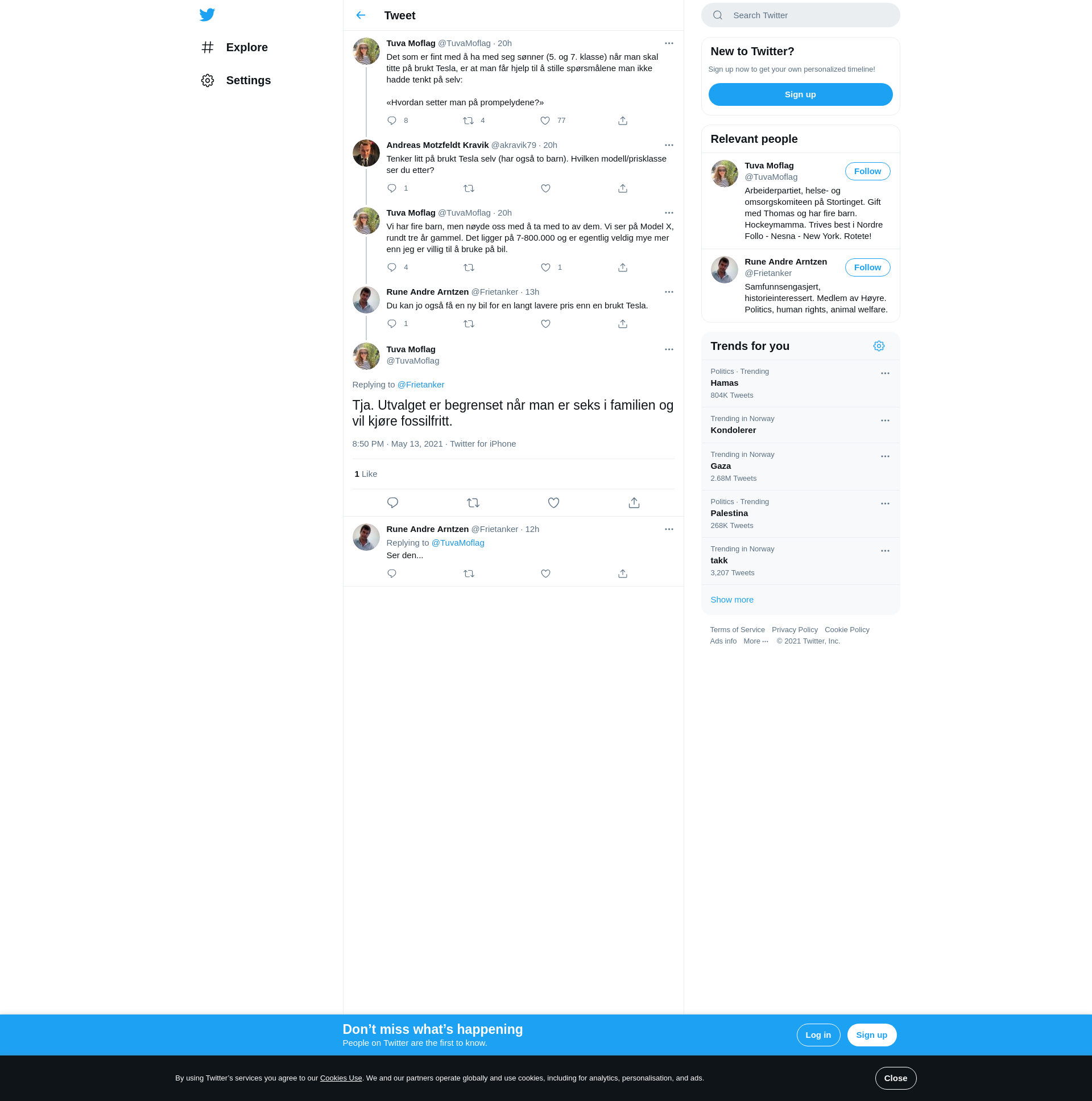Click Sign up in the New to Twitter box
Screen dimensions: 1092x1101
[x=800, y=94]
